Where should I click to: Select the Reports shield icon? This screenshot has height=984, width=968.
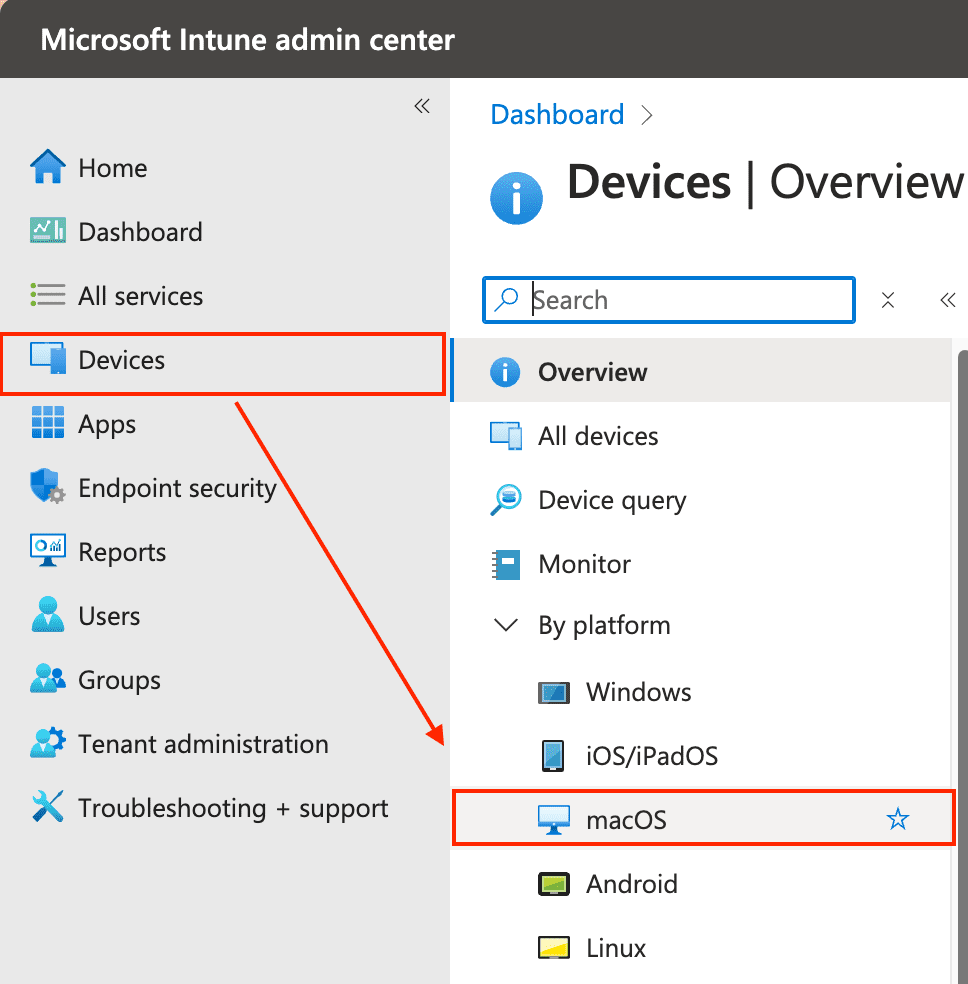coord(46,551)
